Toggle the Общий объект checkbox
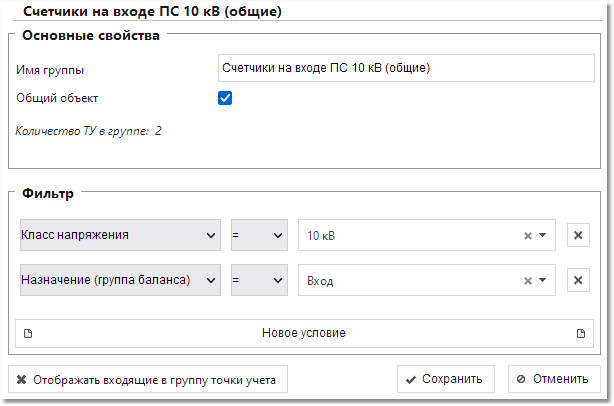The width and height of the screenshot is (614, 406). (x=225, y=98)
